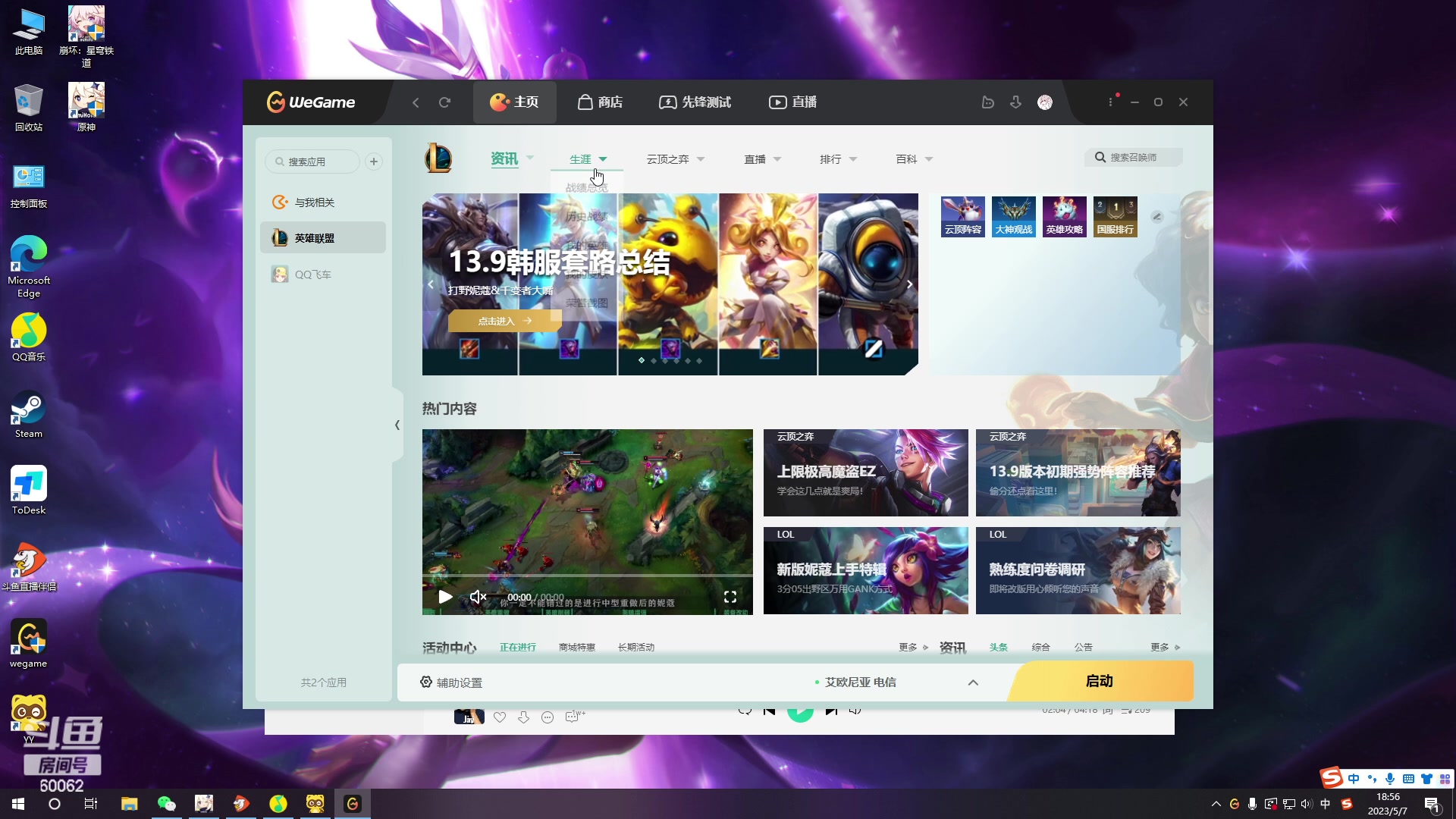
Task: Open 云顶阵容 shortcut tile
Action: coord(963,217)
